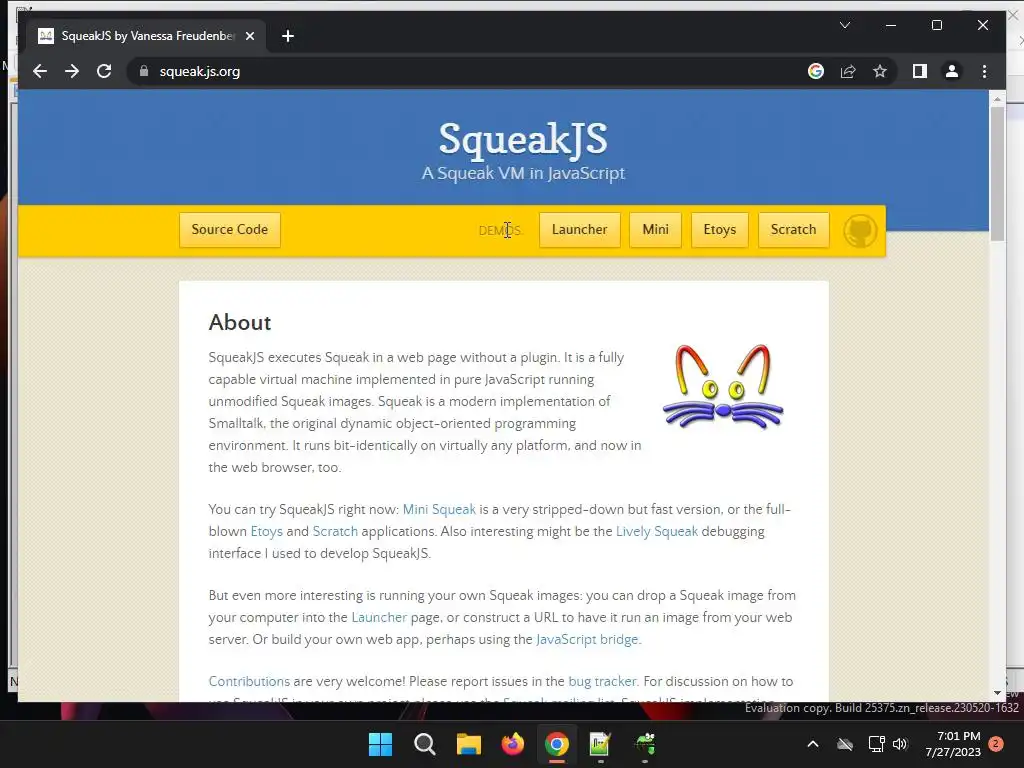The image size is (1024, 768).
Task: Go forward to the next page
Action: 72,71
